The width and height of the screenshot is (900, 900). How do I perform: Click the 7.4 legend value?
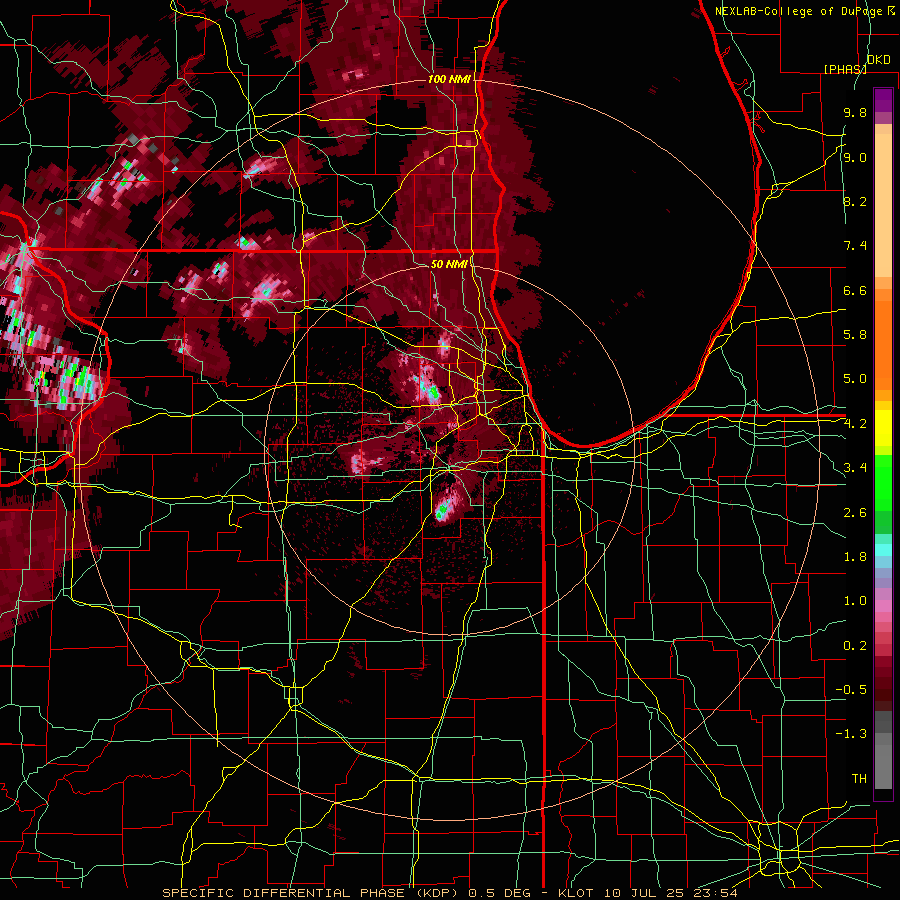pyautogui.click(x=855, y=246)
